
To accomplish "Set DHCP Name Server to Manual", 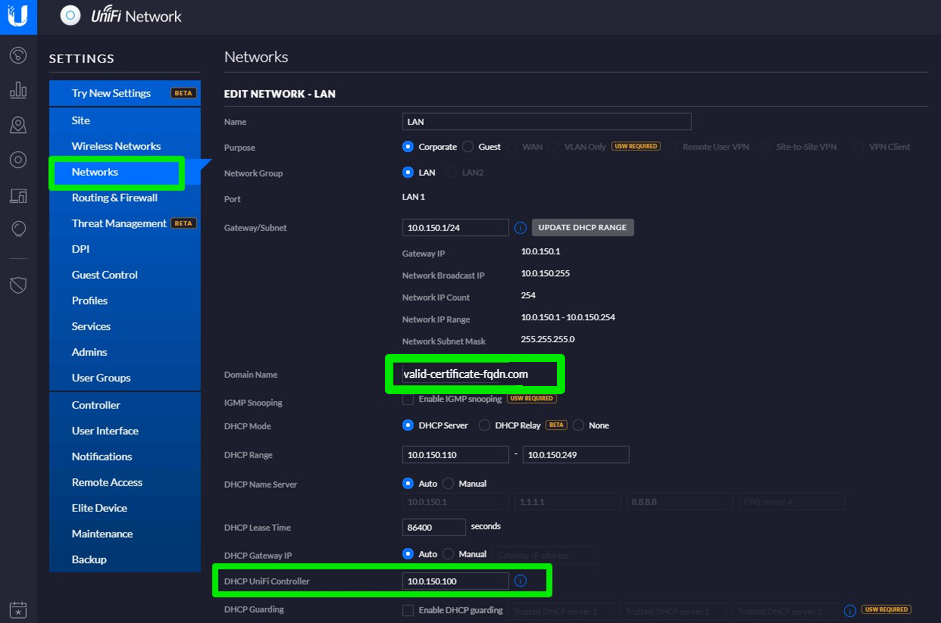I will (x=448, y=484).
